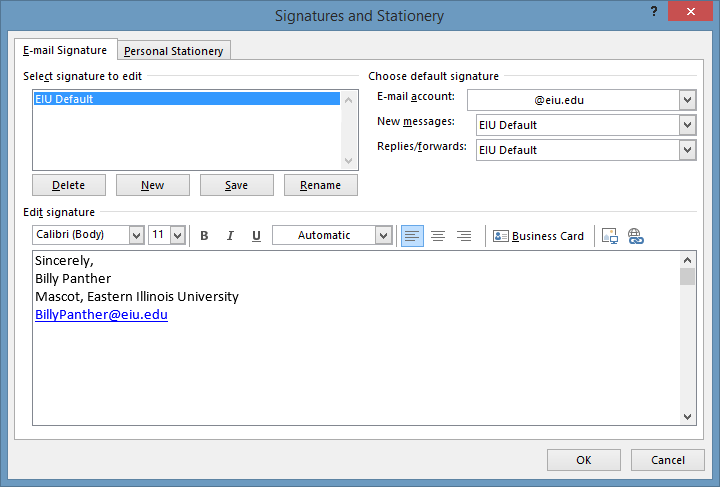The width and height of the screenshot is (720, 487).
Task: Insert Business Card into signature
Action: pyautogui.click(x=538, y=236)
